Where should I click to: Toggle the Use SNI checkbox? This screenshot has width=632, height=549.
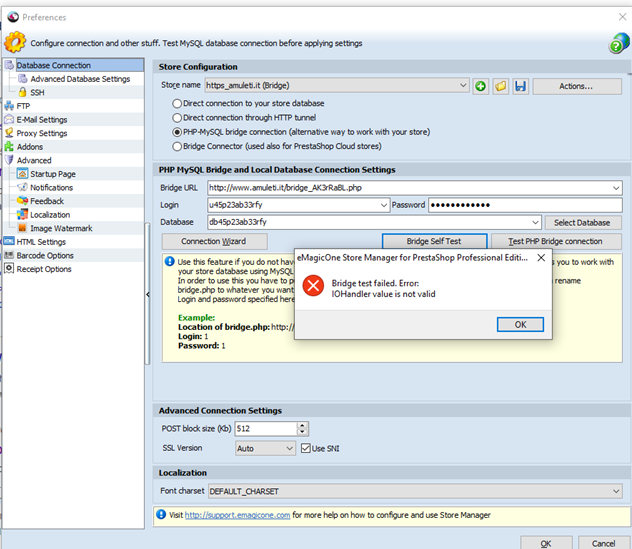pos(306,448)
